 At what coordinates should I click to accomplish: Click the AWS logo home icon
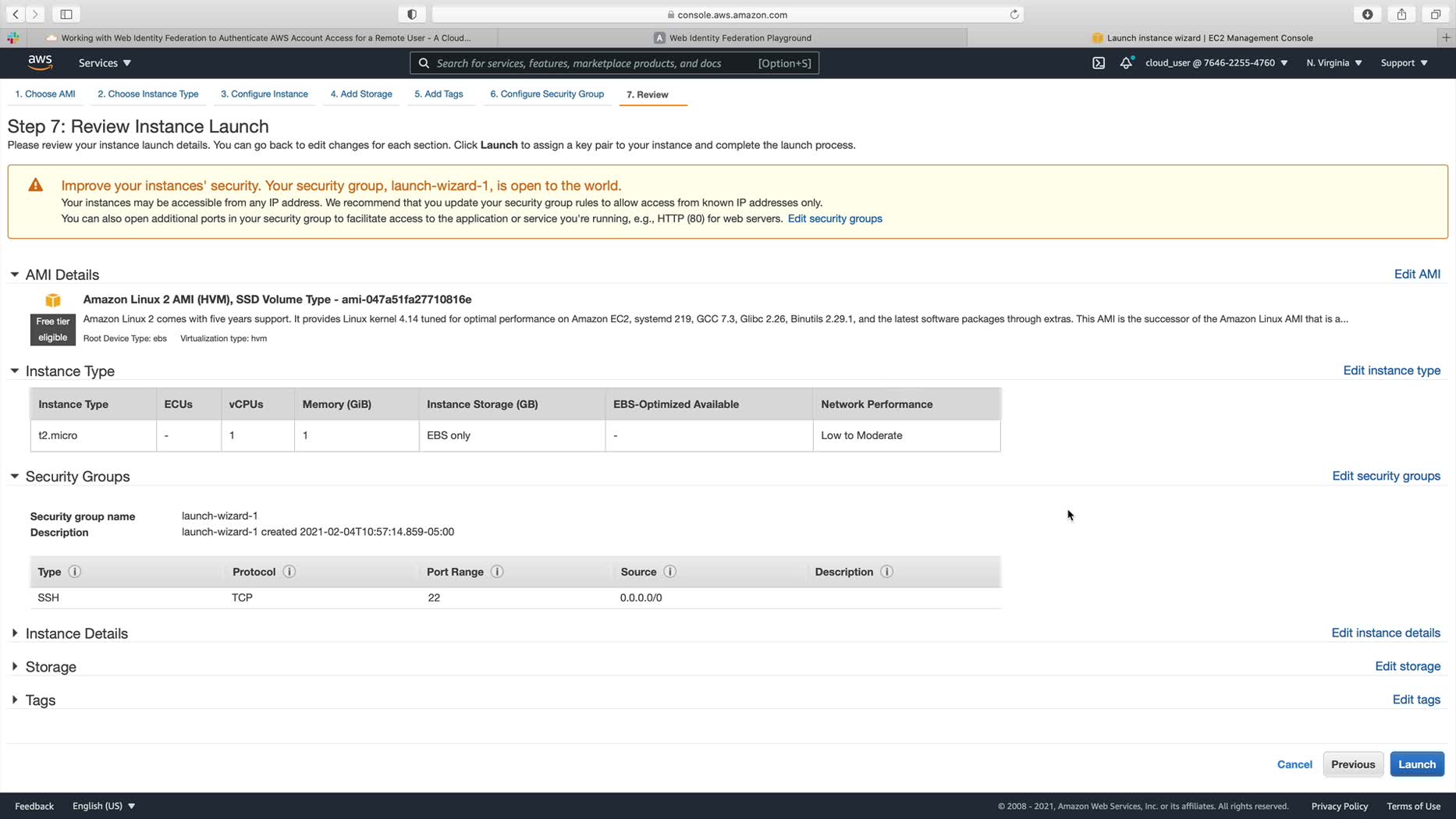pyautogui.click(x=40, y=62)
